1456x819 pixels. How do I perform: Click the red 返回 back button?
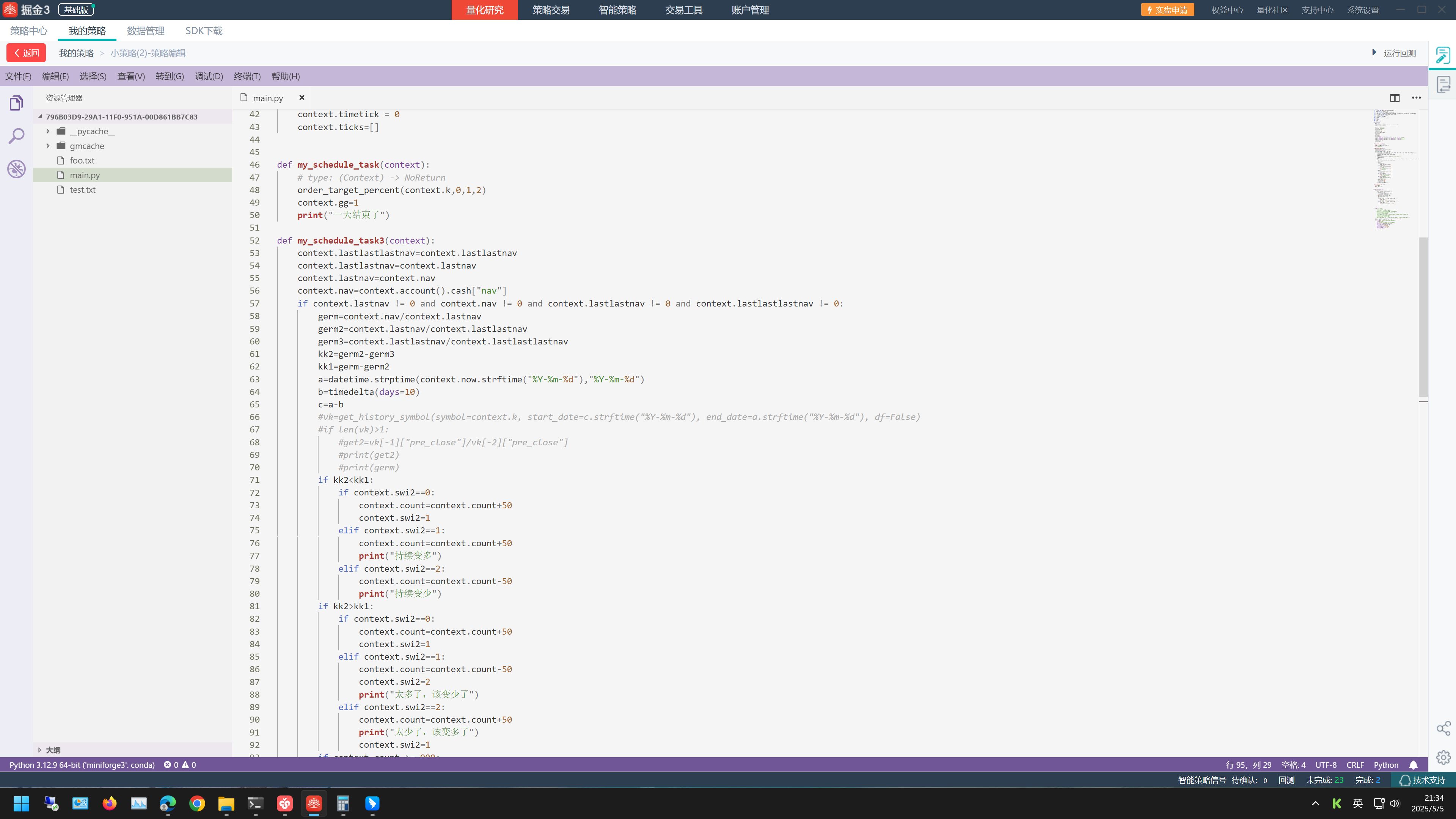tap(26, 53)
